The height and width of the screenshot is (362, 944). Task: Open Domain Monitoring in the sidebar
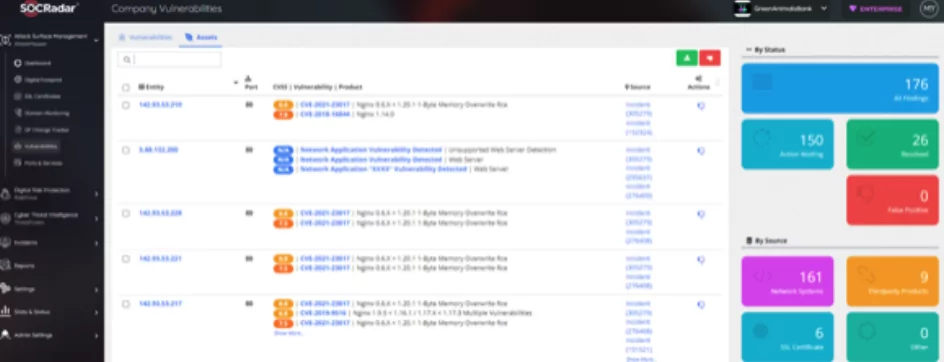[47, 113]
